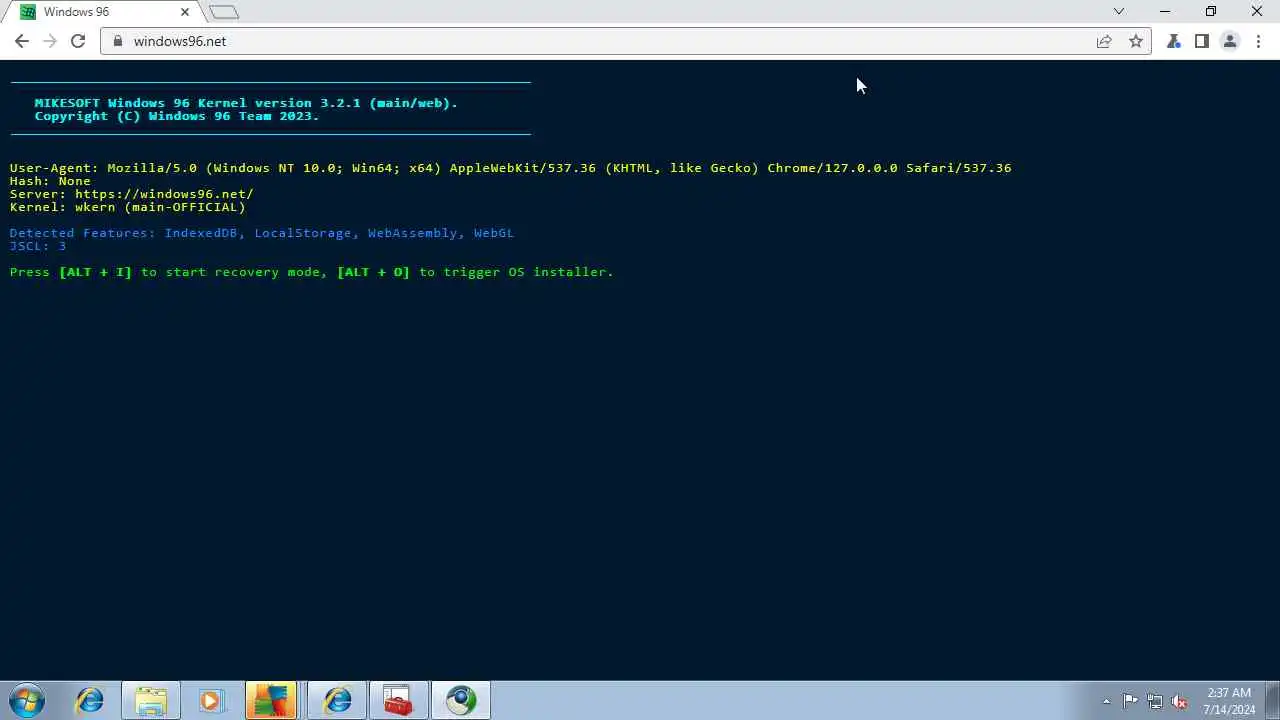This screenshot has height=720, width=1280.
Task: Click the 'MIKESOFT Windows 96 Kernel version' line
Action: 246,103
